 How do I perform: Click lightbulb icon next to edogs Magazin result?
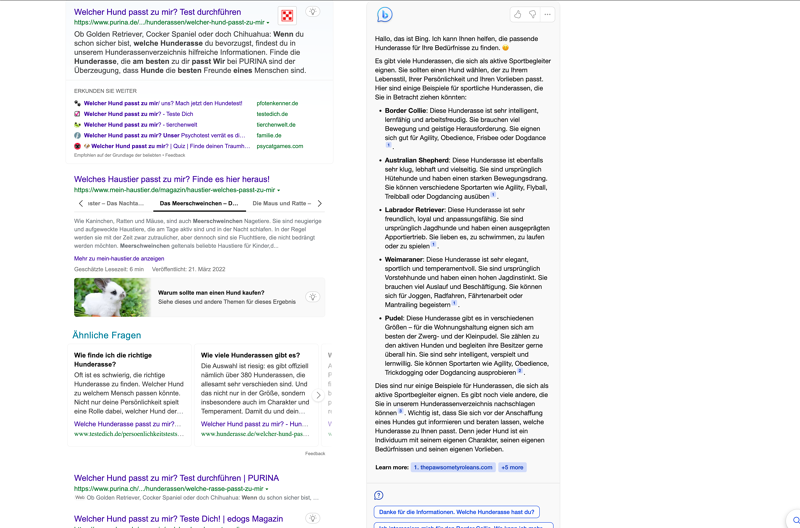pos(313,519)
